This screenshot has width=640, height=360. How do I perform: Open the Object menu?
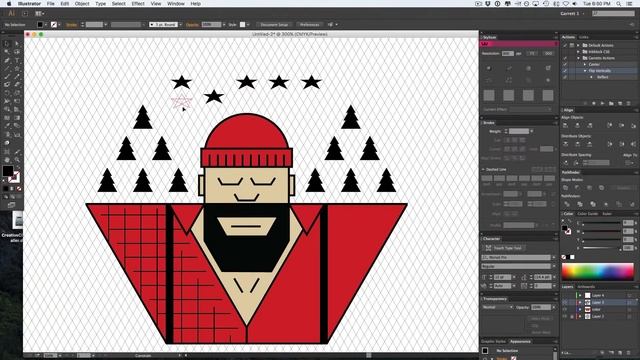click(82, 4)
